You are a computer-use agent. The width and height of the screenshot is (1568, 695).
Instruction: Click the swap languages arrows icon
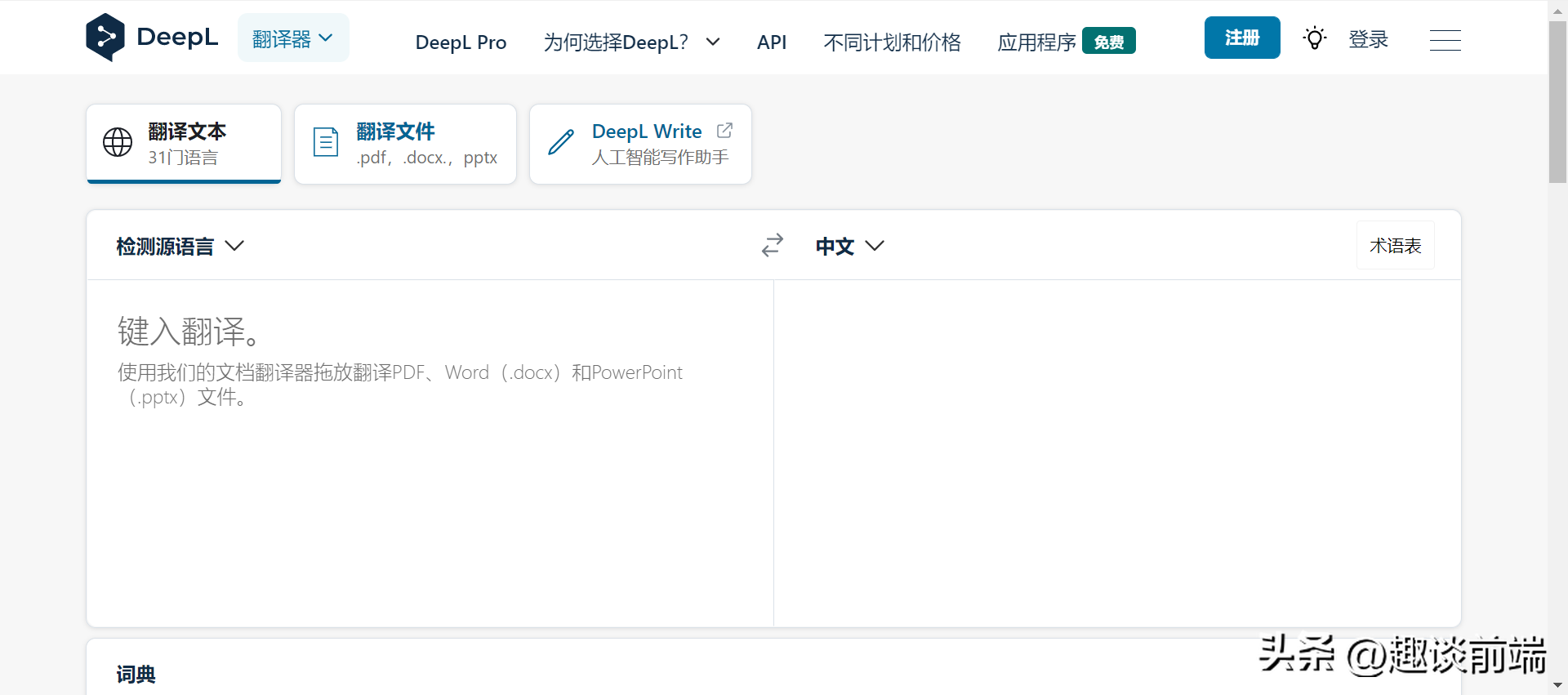click(773, 245)
